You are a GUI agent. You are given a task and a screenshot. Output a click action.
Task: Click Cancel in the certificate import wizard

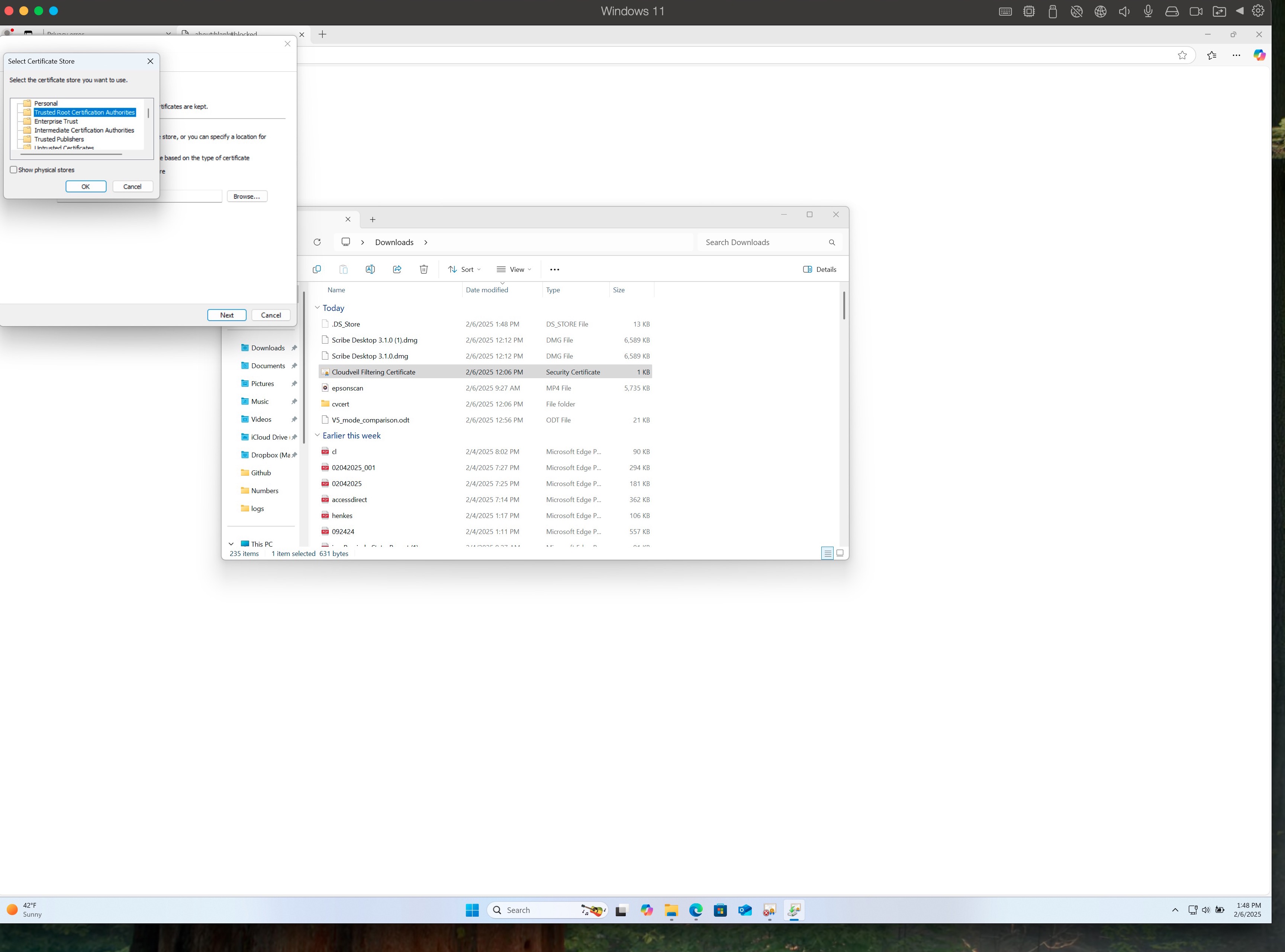(271, 315)
